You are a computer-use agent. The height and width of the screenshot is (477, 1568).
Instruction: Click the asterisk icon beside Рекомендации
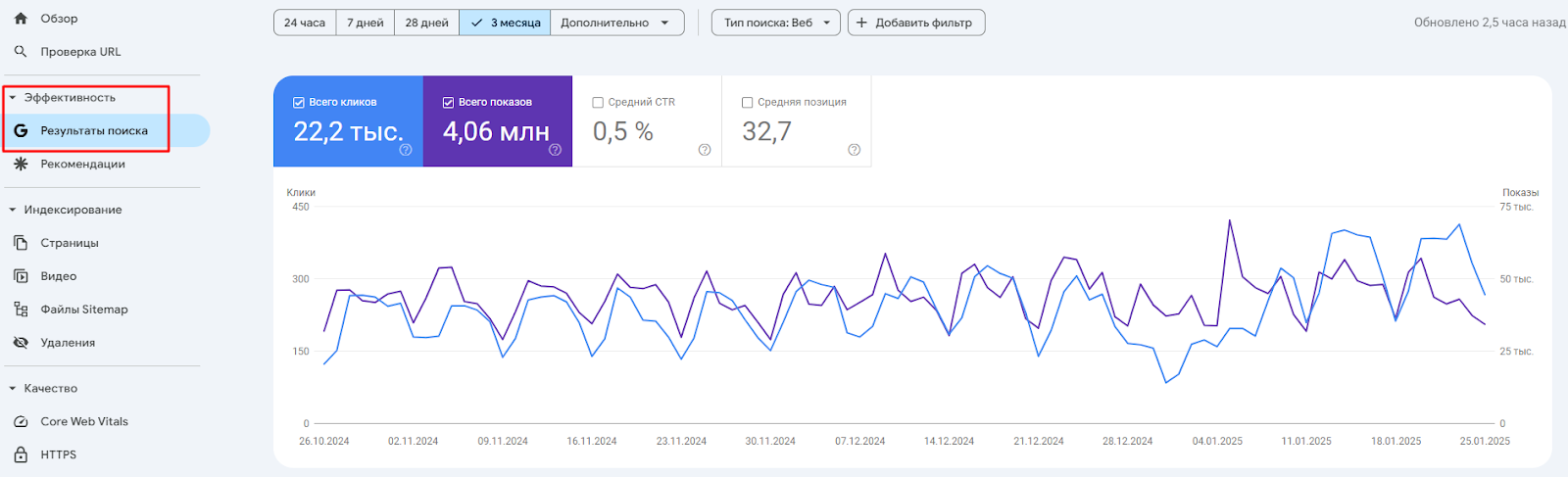(21, 165)
